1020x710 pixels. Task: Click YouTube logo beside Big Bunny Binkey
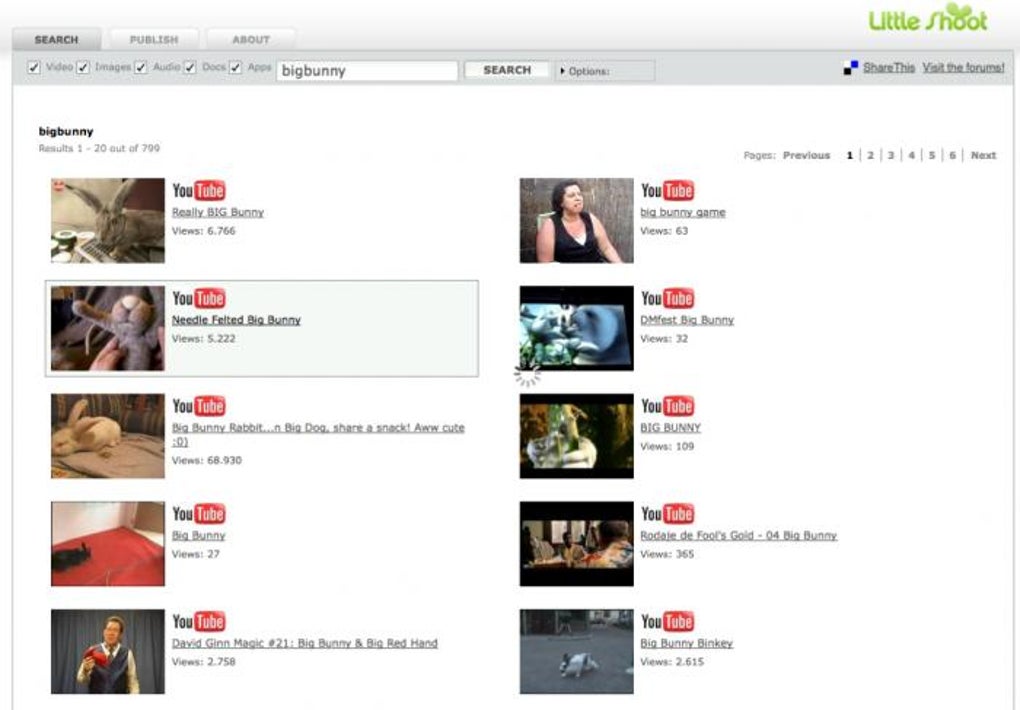[667, 621]
